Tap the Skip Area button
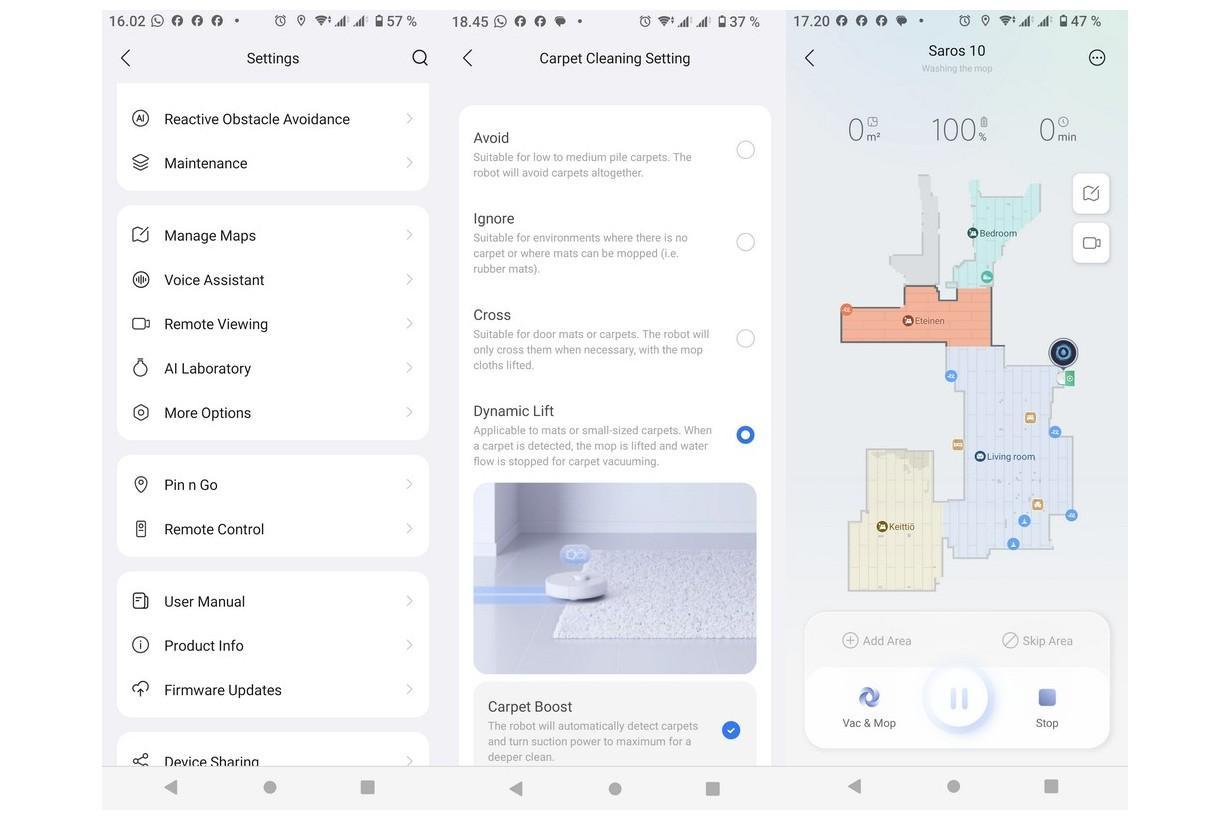This screenshot has height=820, width=1230. 1037,641
